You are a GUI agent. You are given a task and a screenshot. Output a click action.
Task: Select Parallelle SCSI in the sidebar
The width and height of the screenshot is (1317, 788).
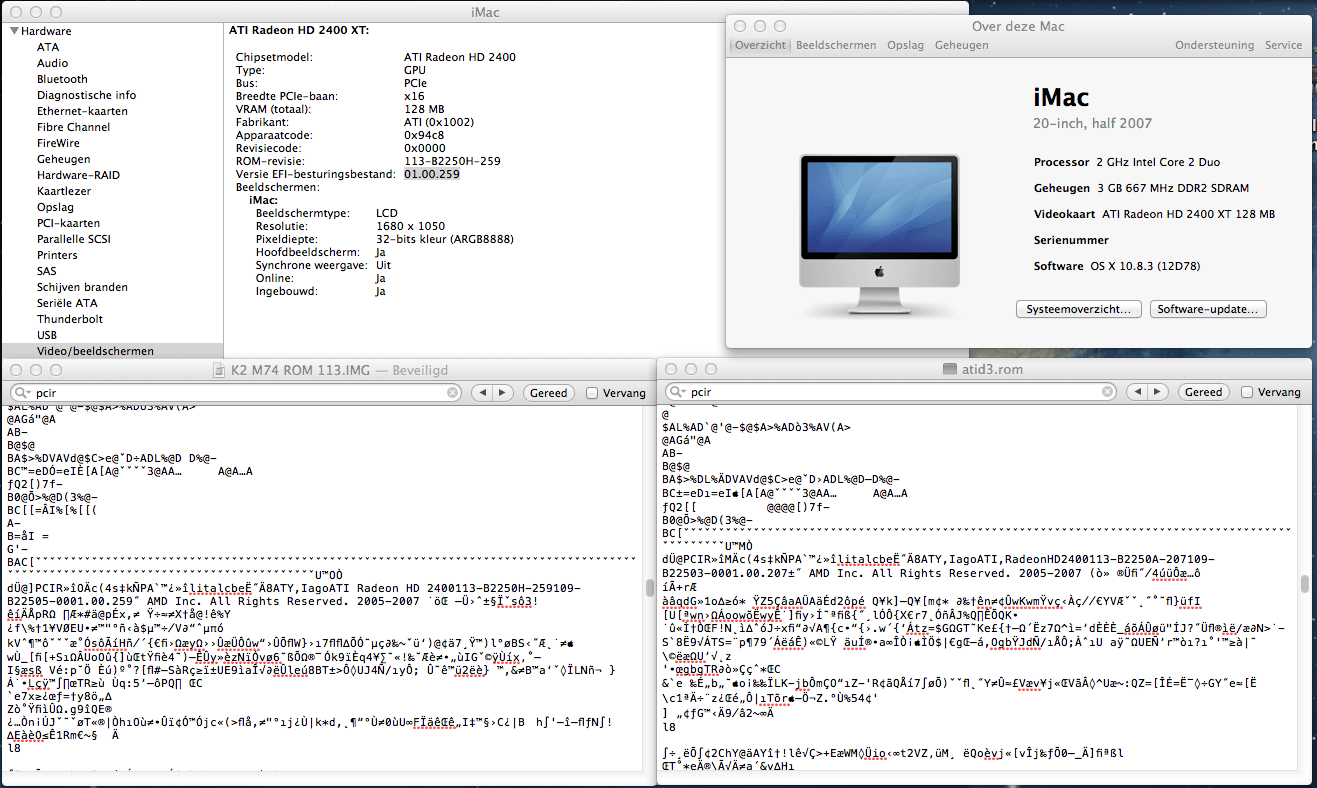[x=75, y=239]
